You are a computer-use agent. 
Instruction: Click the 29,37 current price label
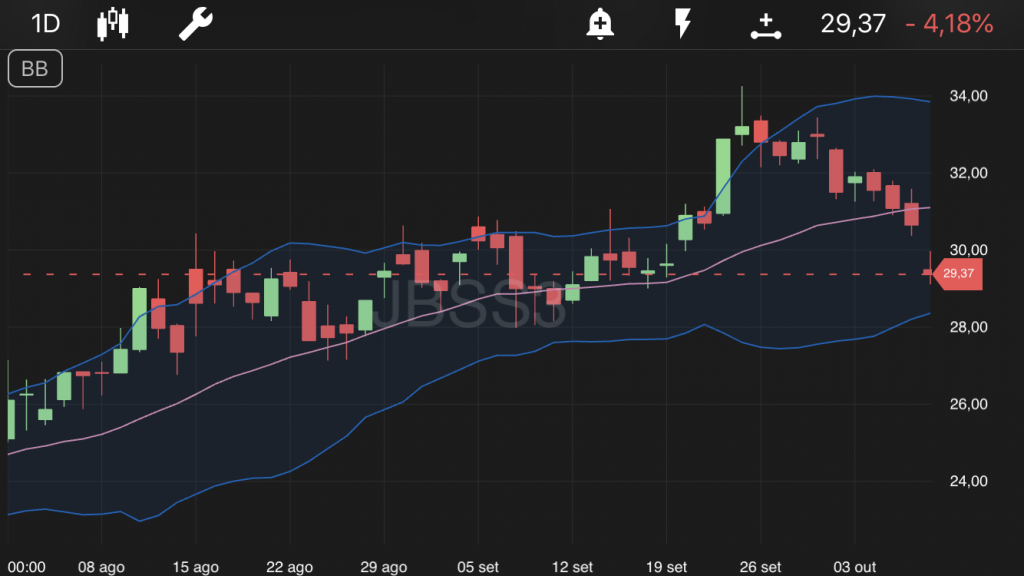pos(853,24)
